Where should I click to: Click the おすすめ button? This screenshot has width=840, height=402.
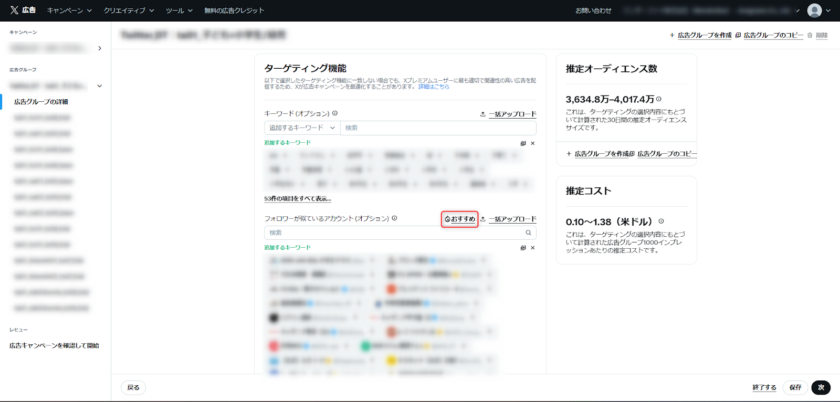(459, 218)
